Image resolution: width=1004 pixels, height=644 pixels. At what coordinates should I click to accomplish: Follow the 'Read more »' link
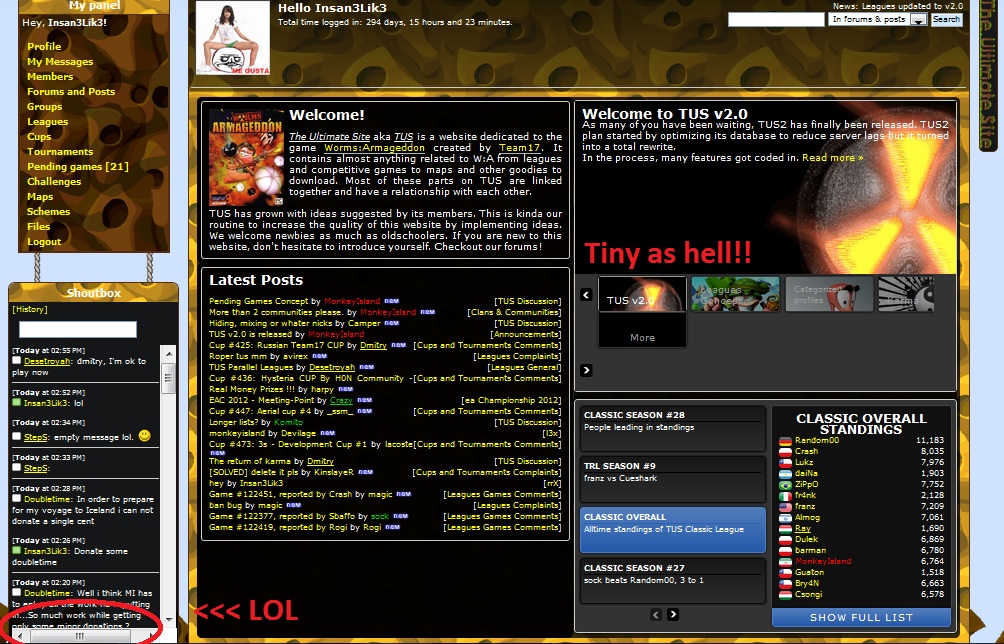click(832, 158)
